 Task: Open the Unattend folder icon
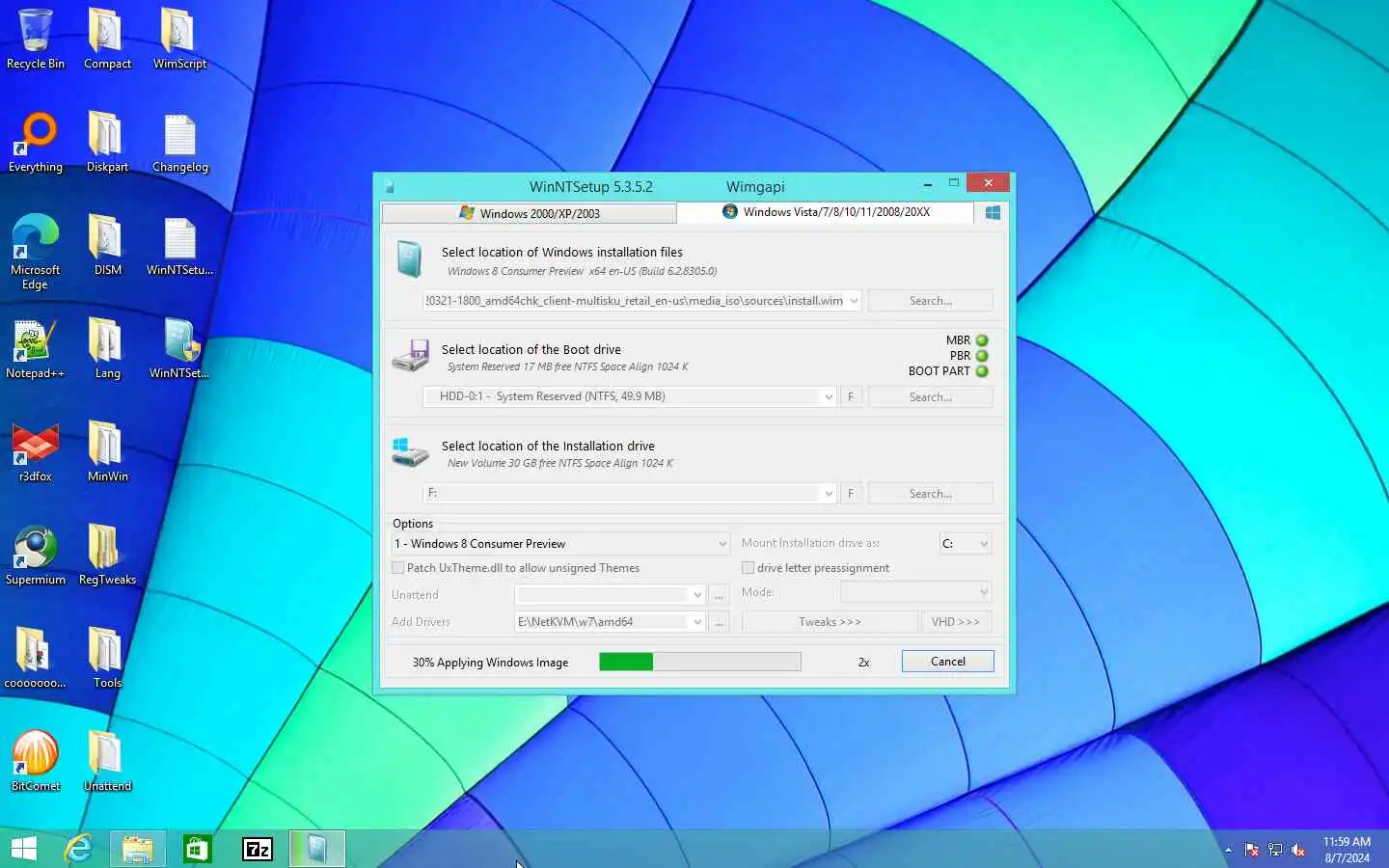tap(107, 761)
